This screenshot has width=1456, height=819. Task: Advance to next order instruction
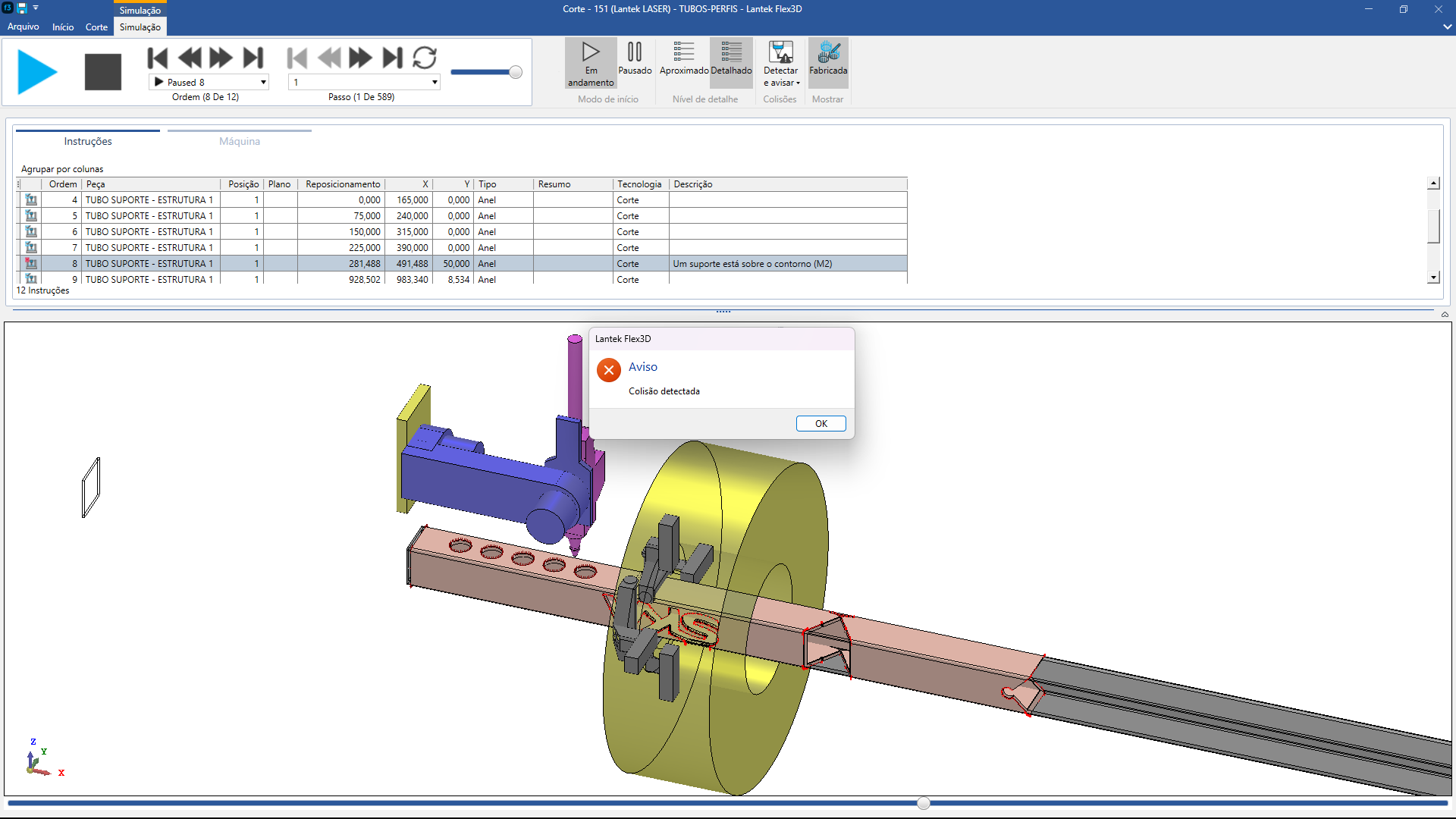pyautogui.click(x=221, y=58)
